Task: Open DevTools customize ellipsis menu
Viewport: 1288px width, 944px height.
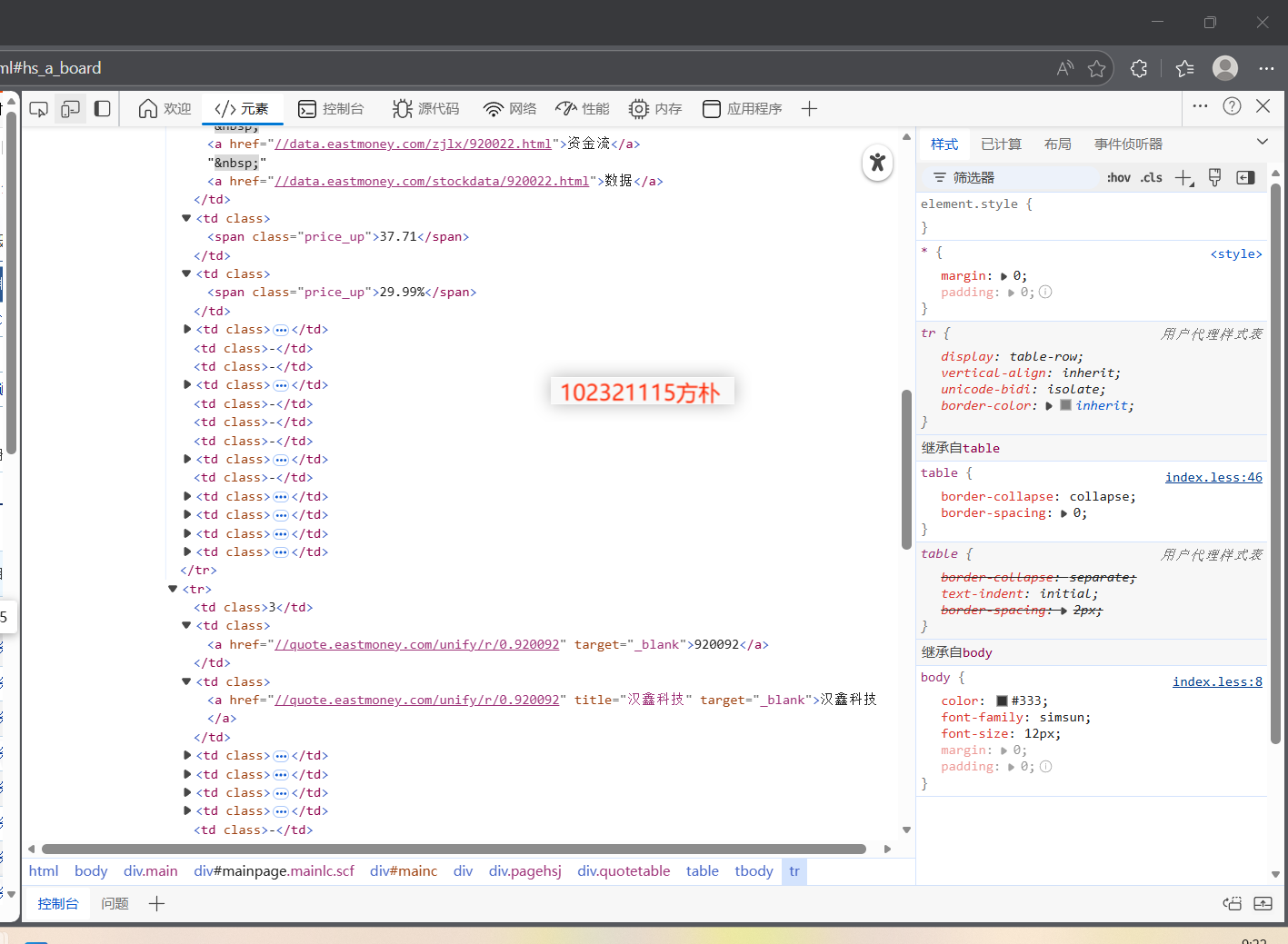Action: click(1200, 106)
